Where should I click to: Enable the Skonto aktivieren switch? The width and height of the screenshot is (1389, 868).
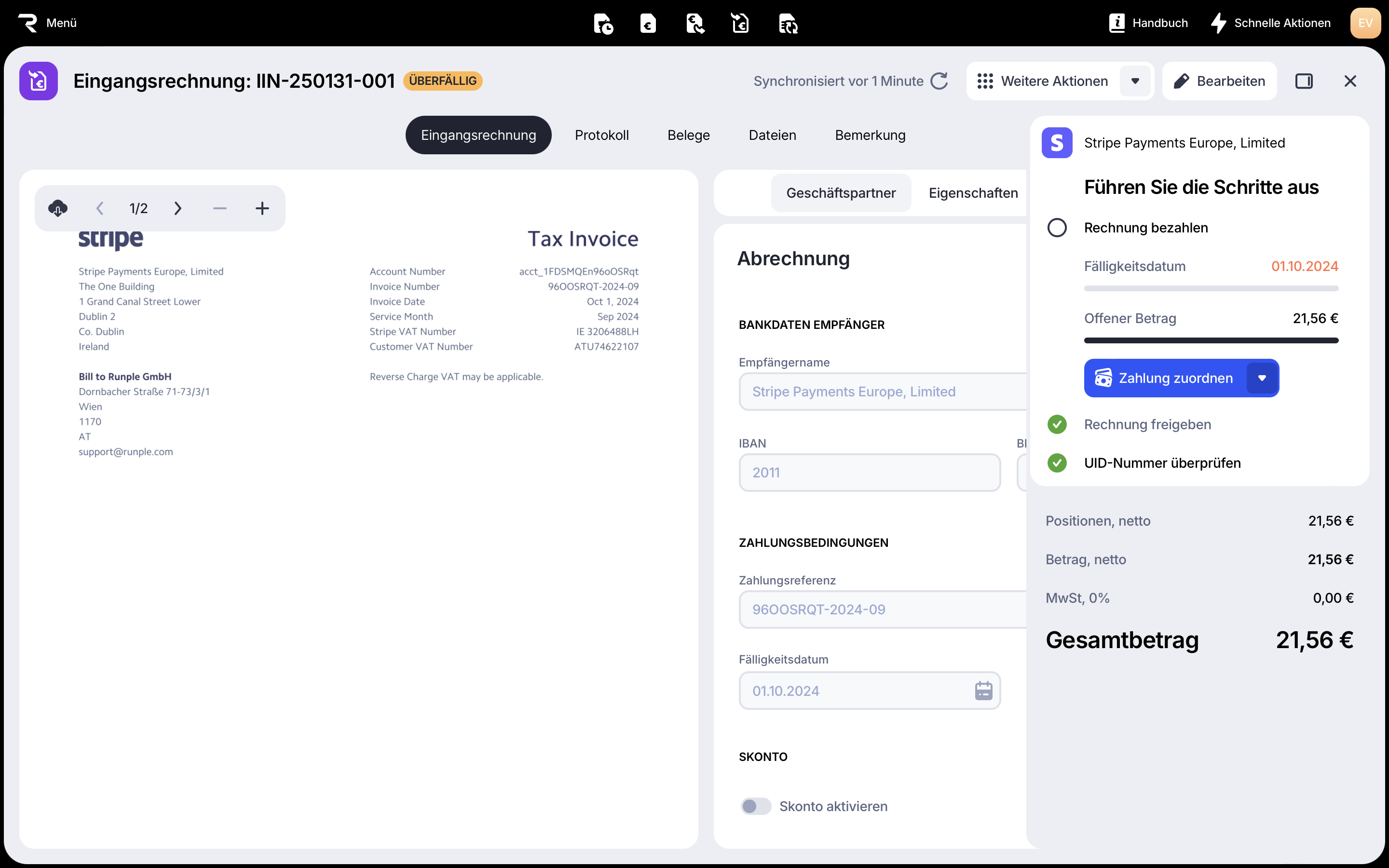(x=755, y=806)
